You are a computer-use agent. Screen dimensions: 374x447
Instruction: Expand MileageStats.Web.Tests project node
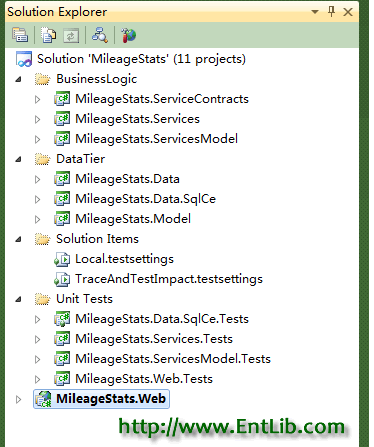point(37,379)
